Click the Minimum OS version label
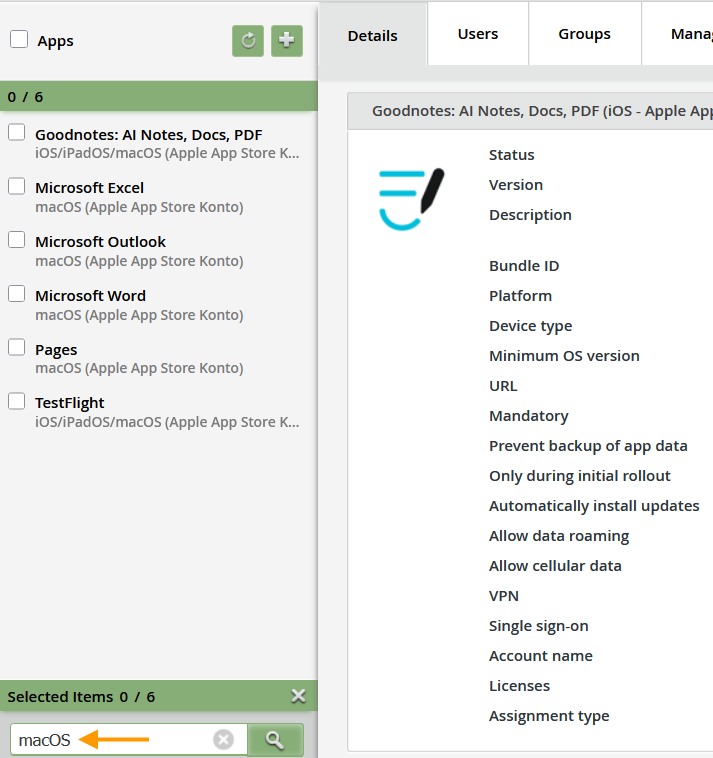 tap(564, 356)
